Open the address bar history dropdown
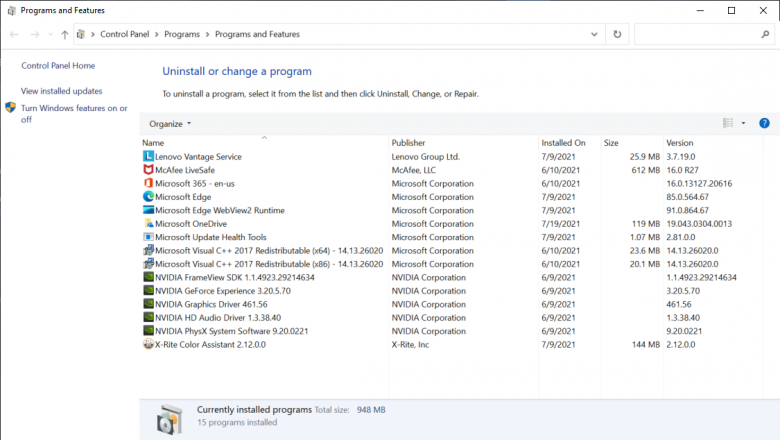Image resolution: width=780 pixels, height=440 pixels. tap(596, 34)
